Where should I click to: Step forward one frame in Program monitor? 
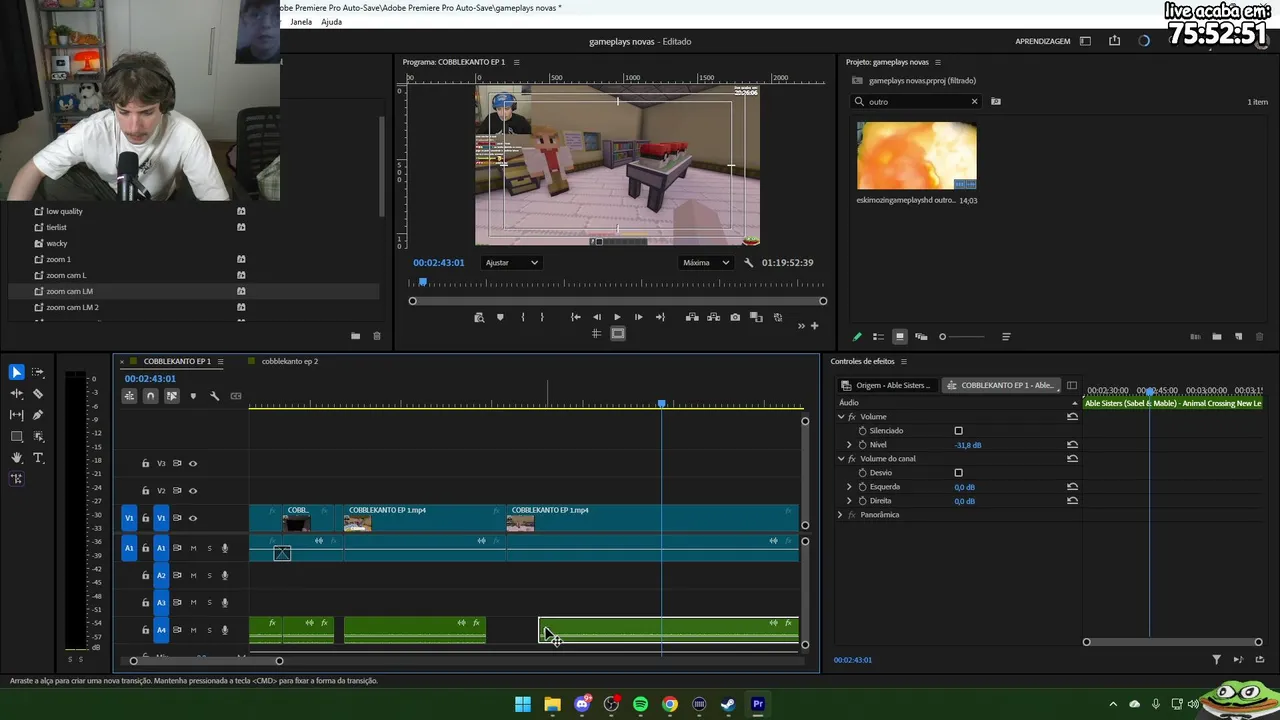point(638,317)
